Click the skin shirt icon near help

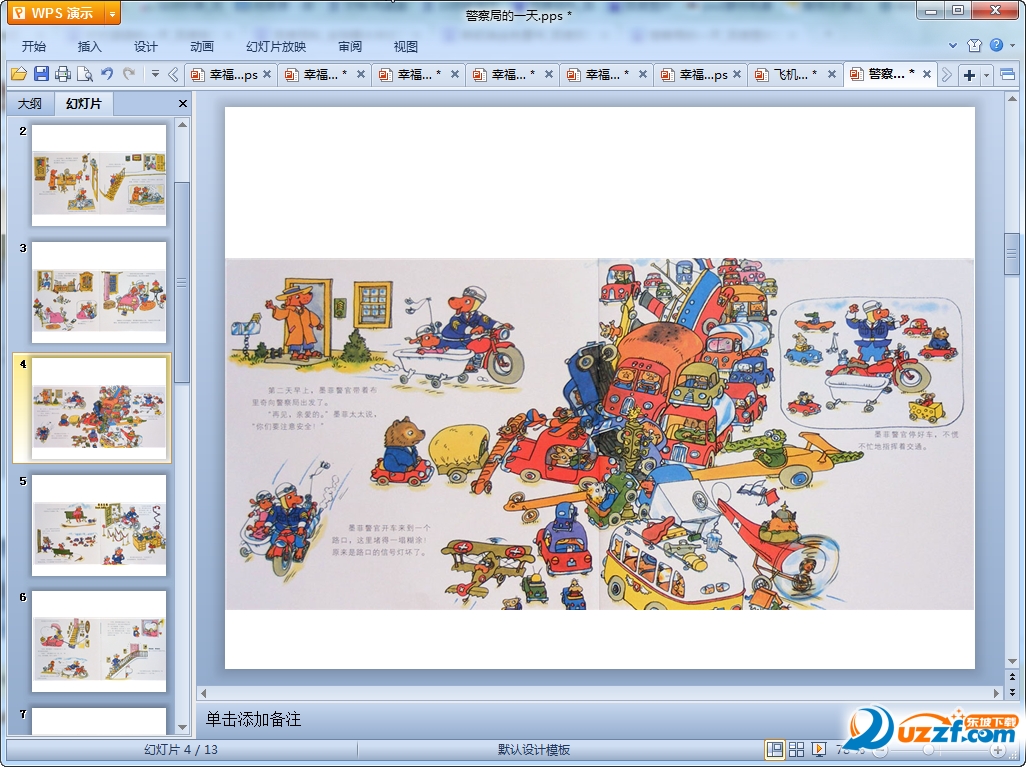[x=974, y=45]
